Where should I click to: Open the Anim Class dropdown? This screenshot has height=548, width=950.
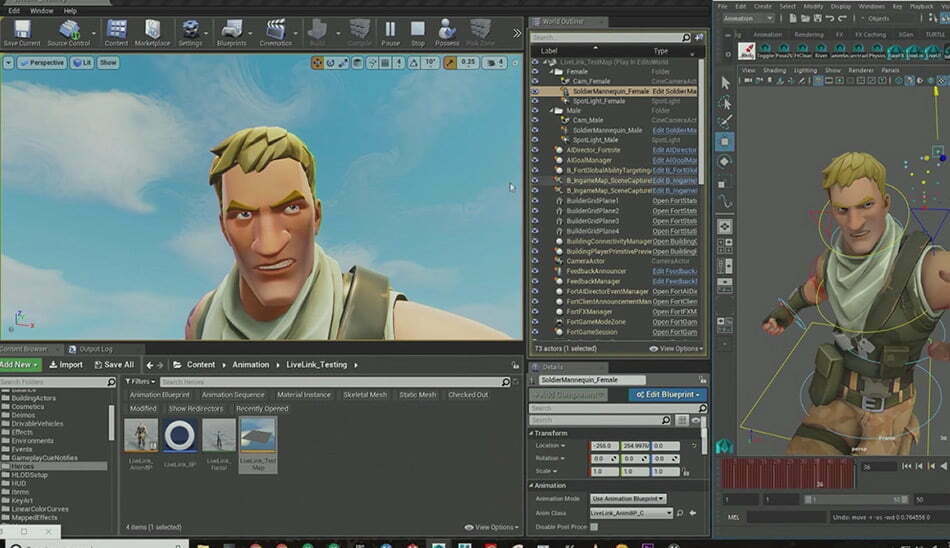(631, 513)
